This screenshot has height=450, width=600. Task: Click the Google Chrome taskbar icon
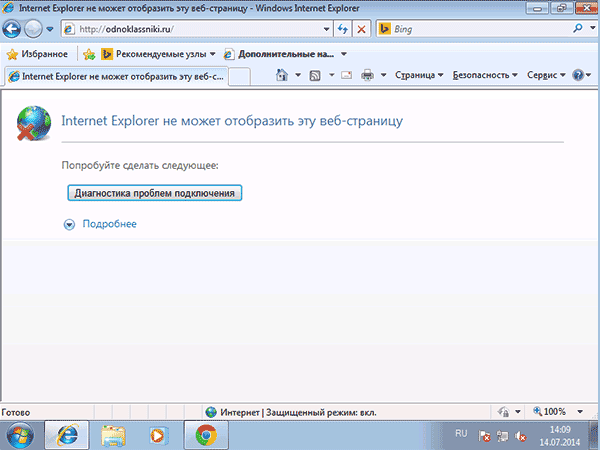(x=206, y=435)
